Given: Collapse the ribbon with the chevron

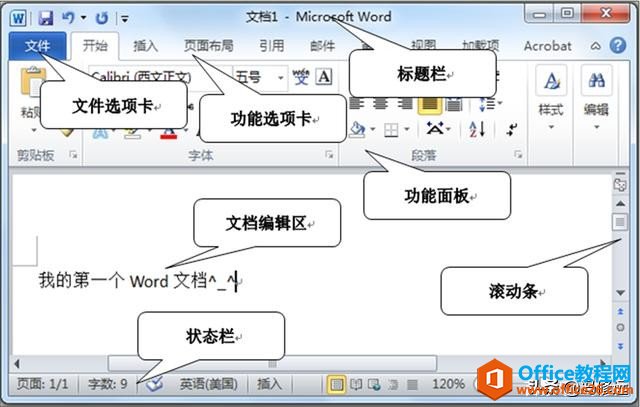Looking at the screenshot, I should click(x=596, y=46).
